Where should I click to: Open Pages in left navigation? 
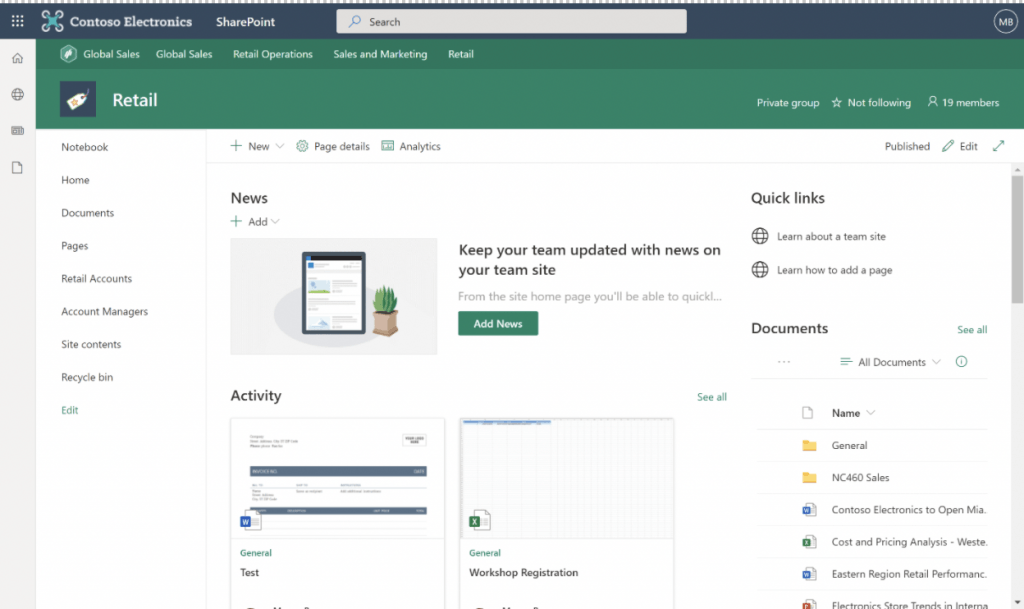coord(74,245)
